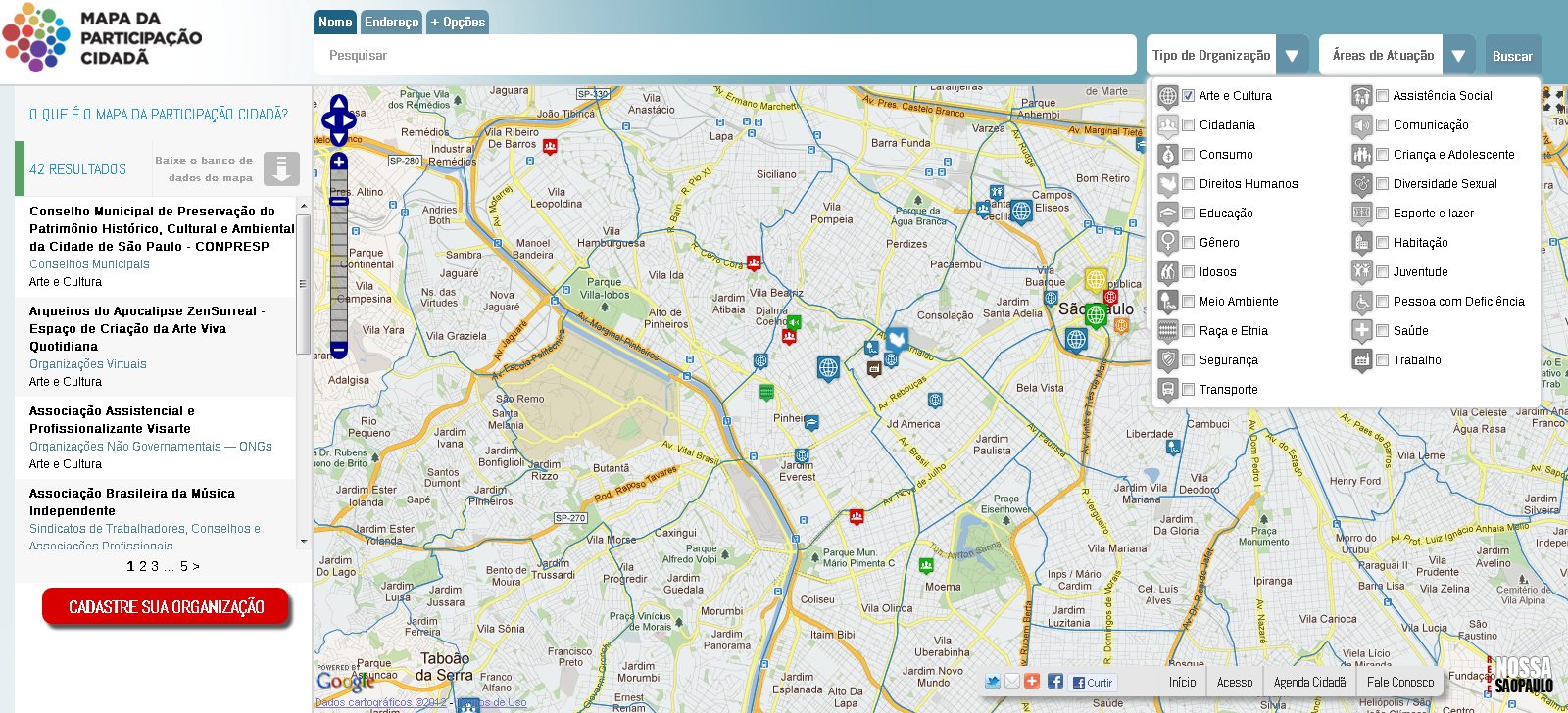Click the results list scrollbar up arrow

303,206
